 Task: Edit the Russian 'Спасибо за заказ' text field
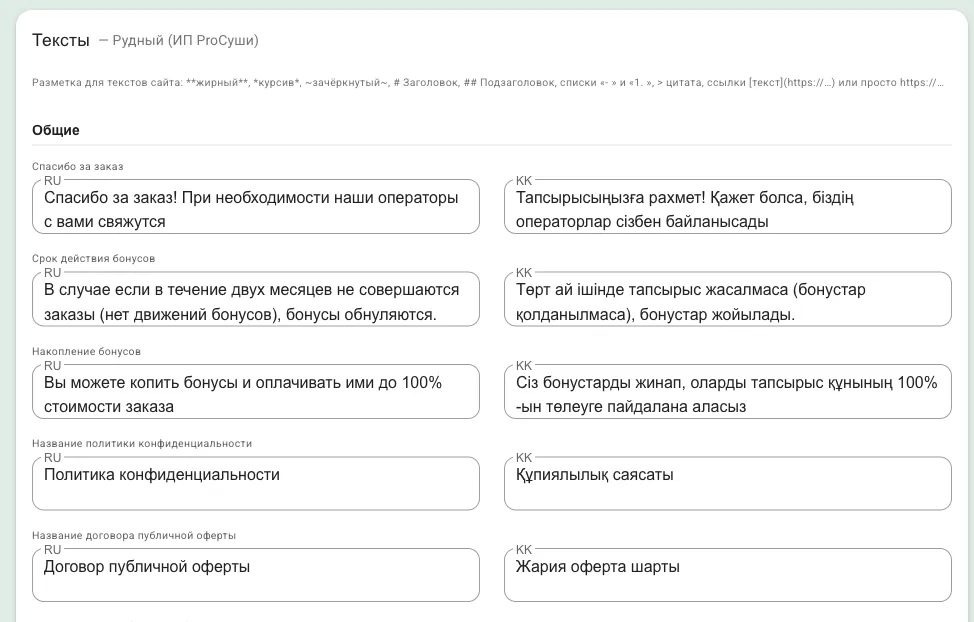[x=256, y=207]
